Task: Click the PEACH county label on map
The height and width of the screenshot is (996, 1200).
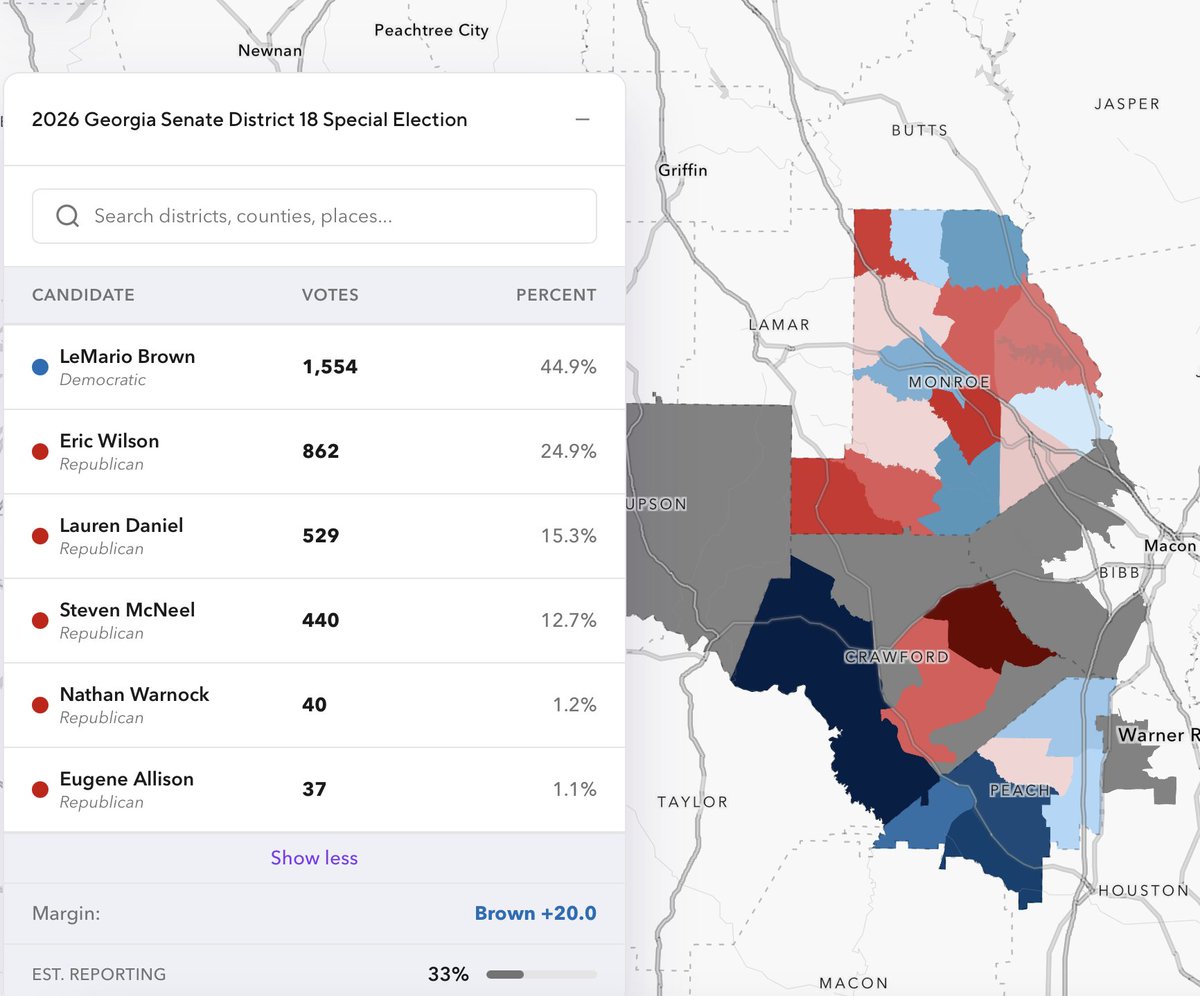Action: [x=1020, y=790]
